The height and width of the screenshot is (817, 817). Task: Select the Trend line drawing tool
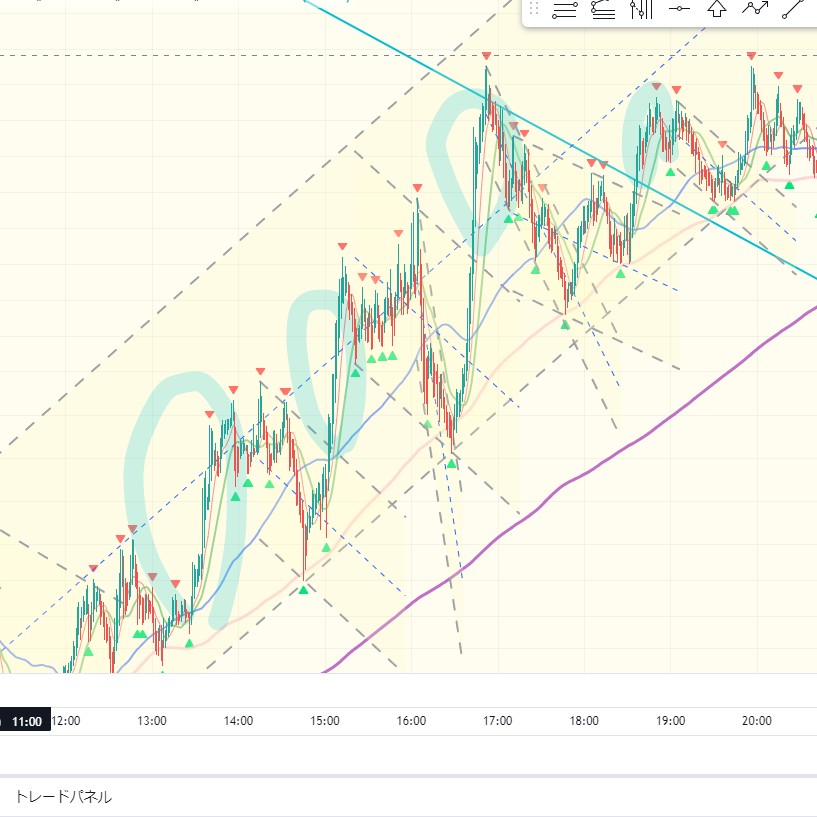tap(792, 10)
